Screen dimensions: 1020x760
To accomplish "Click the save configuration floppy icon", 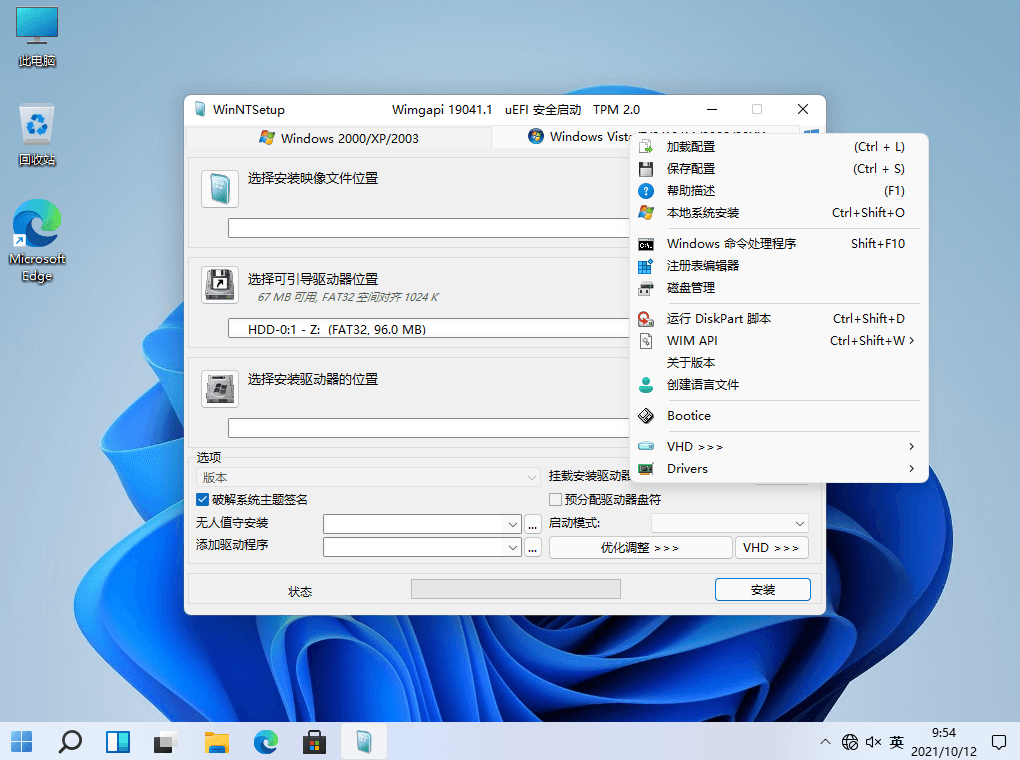I will tap(646, 169).
